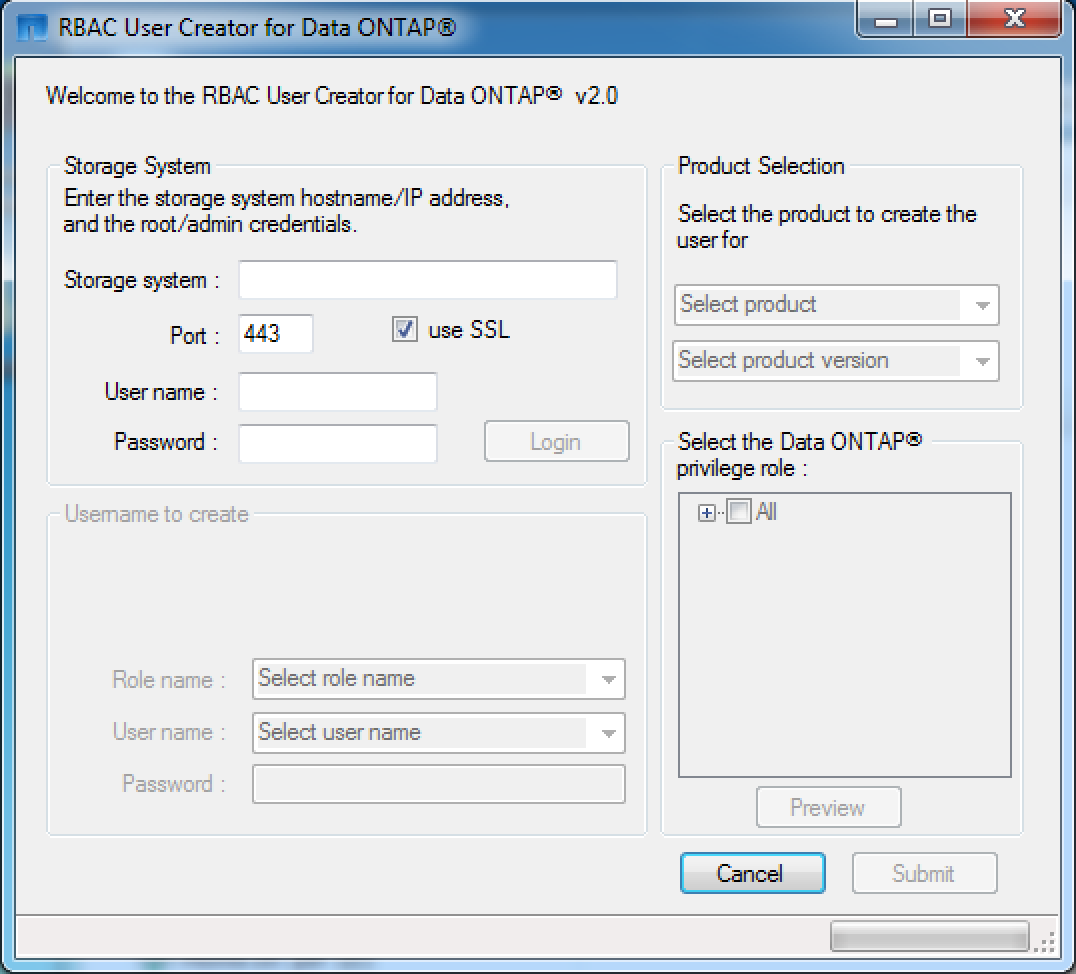Open the Select user name dropdown
The image size is (1076, 974).
pos(438,733)
